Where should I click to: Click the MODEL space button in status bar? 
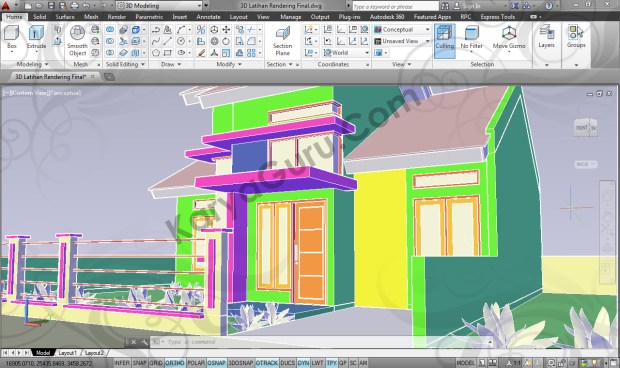[465, 362]
